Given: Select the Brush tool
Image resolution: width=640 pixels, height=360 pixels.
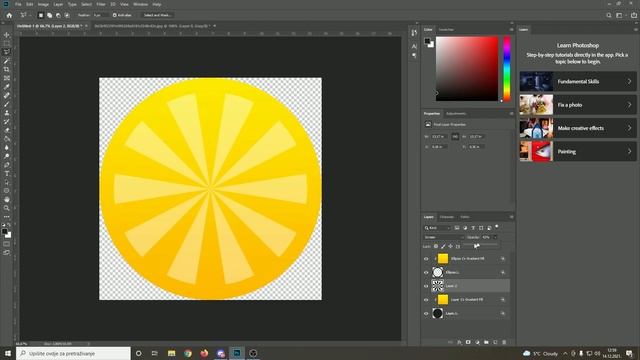Looking at the screenshot, I should pyautogui.click(x=7, y=104).
